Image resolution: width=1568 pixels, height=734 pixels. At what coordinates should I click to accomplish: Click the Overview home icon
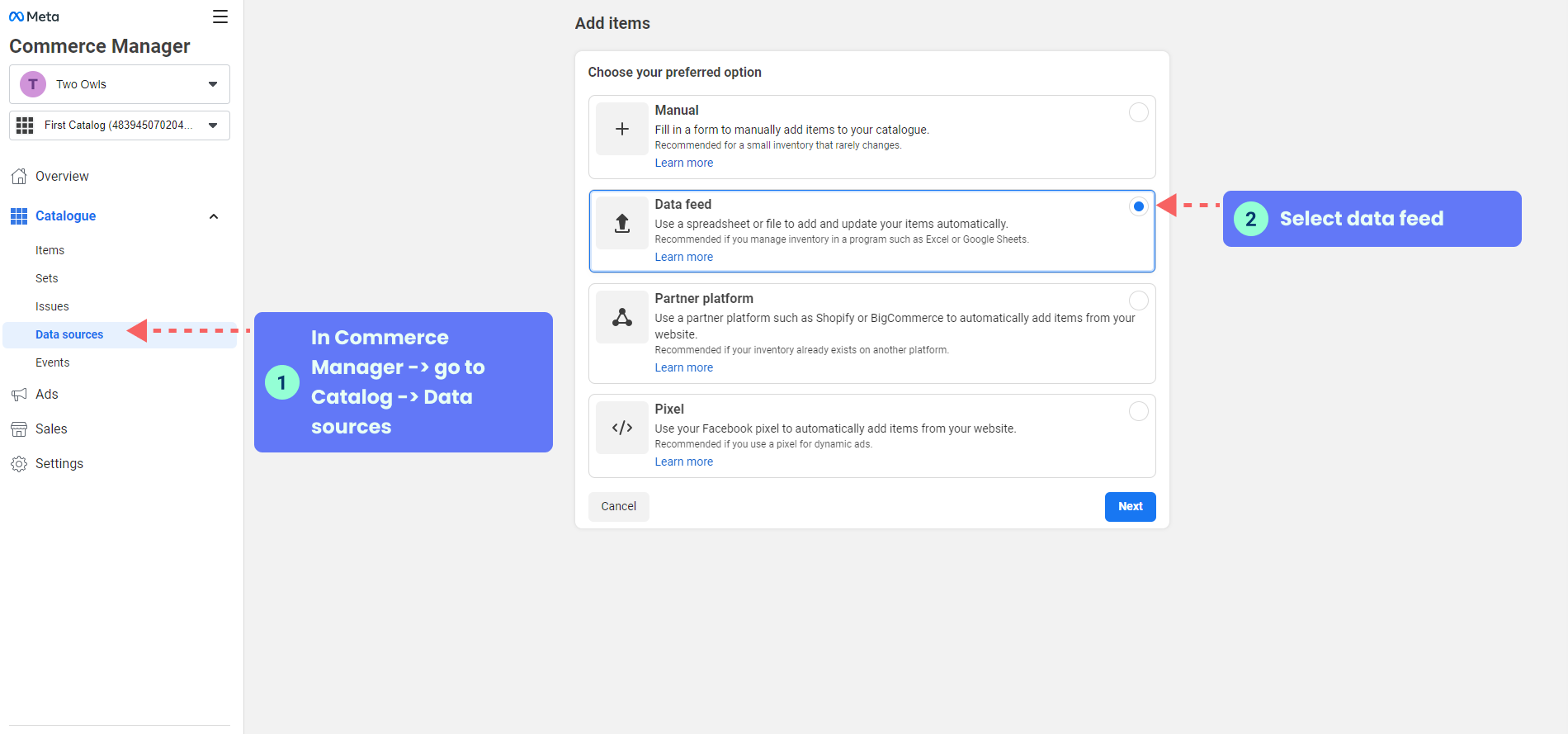tap(19, 176)
